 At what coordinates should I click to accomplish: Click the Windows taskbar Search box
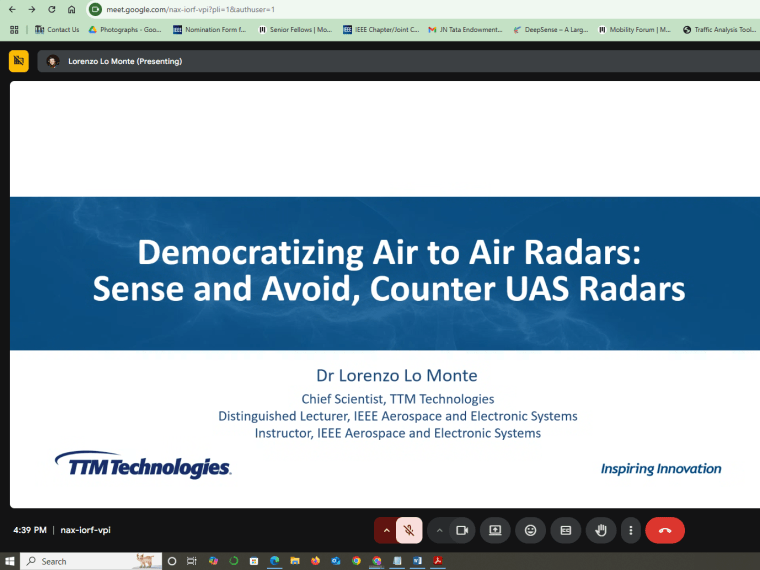point(91,561)
